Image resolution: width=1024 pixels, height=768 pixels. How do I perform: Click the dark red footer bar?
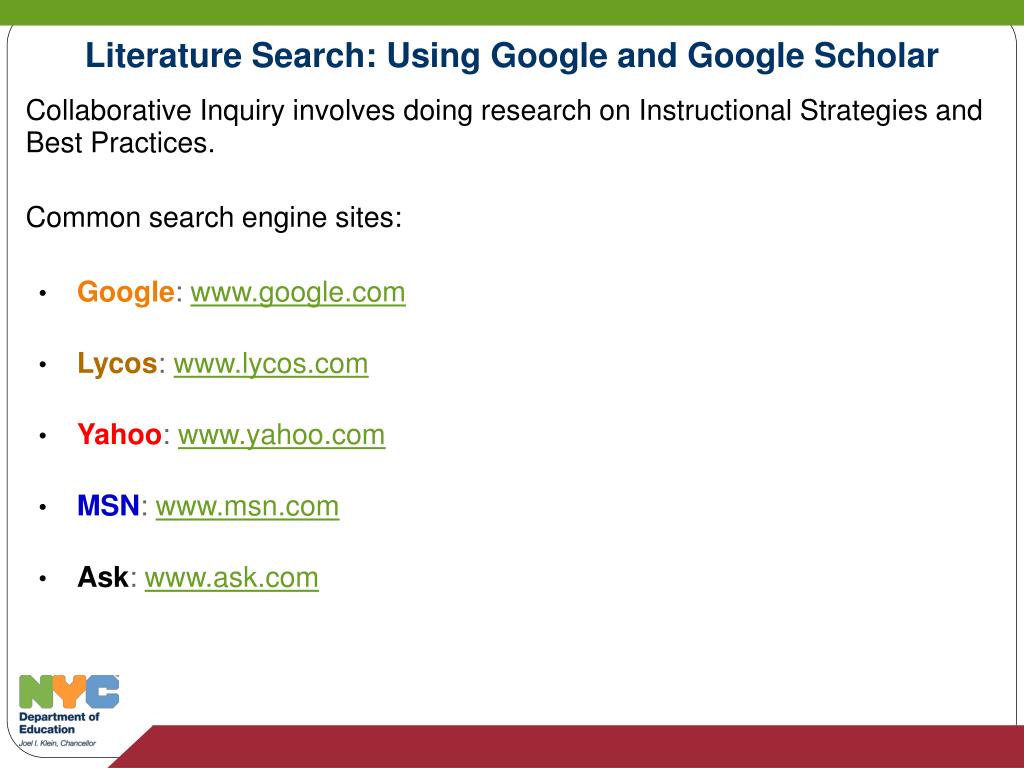[x=575, y=746]
